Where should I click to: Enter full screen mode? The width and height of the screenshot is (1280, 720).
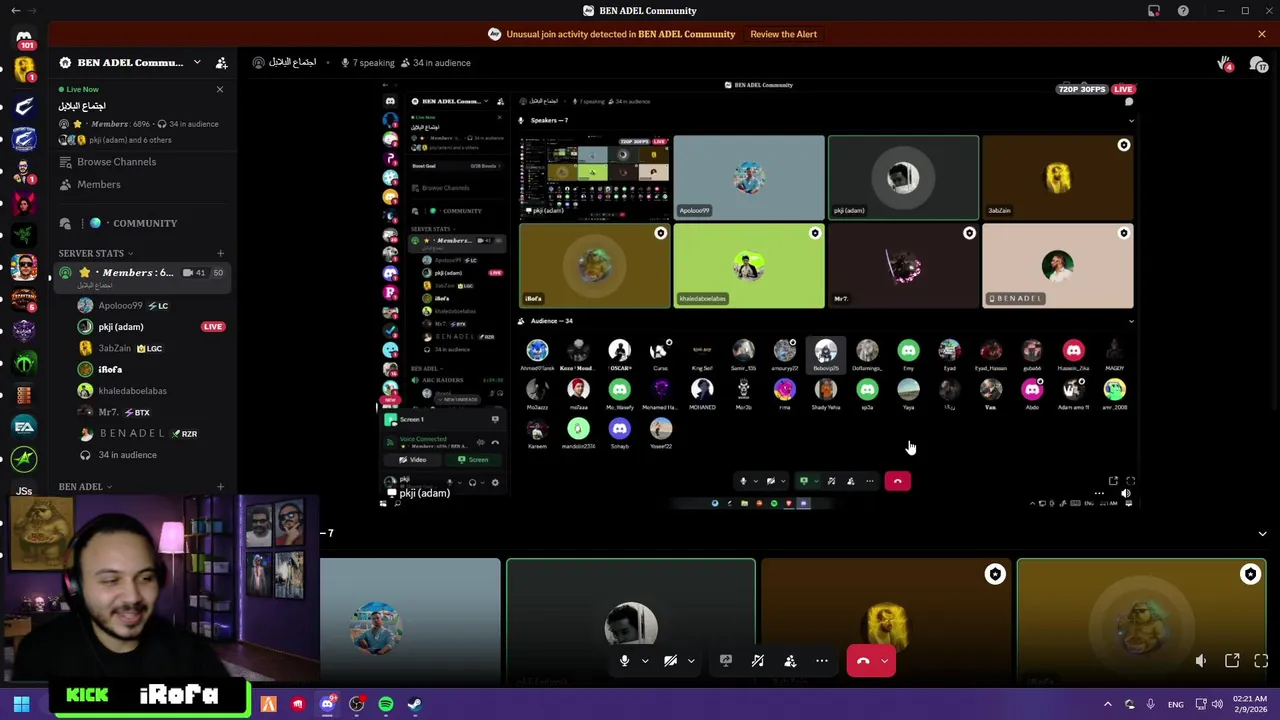click(1261, 661)
